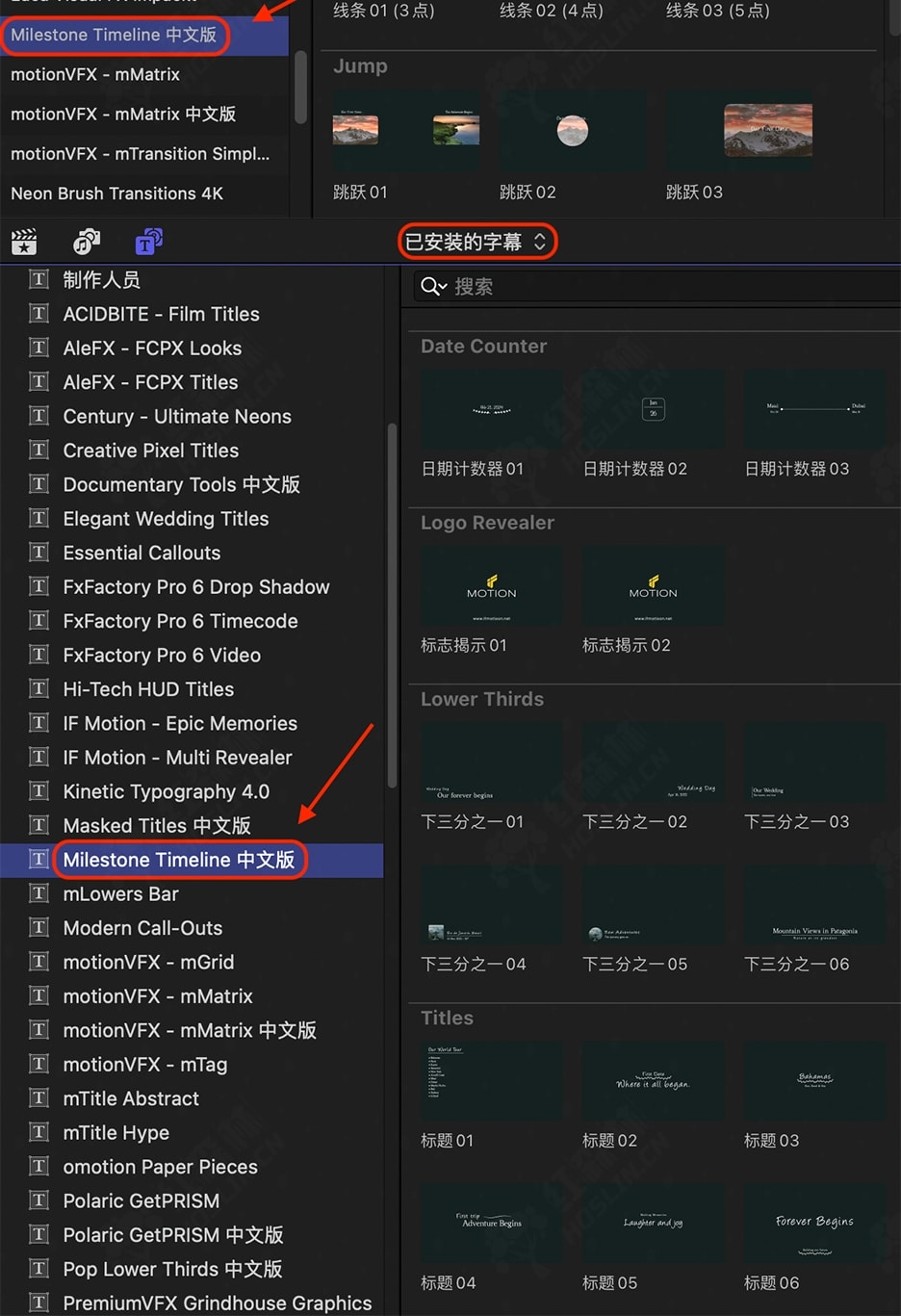Pick the 下三分之一 04 thumbnail

pos(492,905)
